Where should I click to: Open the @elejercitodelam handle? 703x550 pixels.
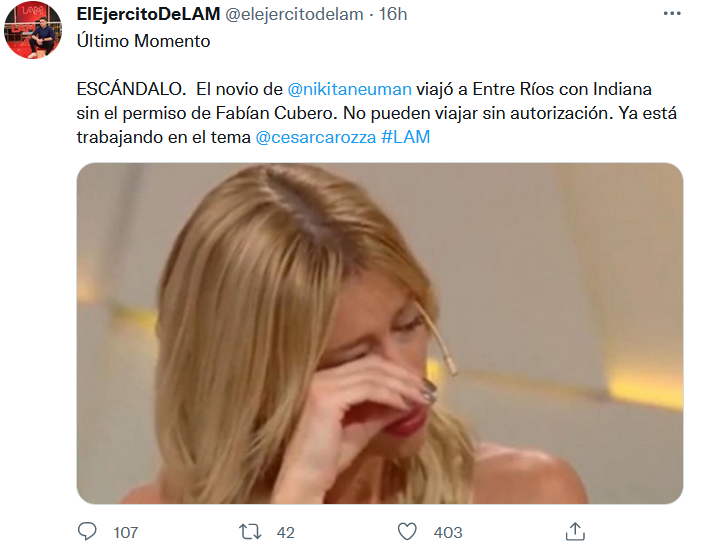pos(294,14)
